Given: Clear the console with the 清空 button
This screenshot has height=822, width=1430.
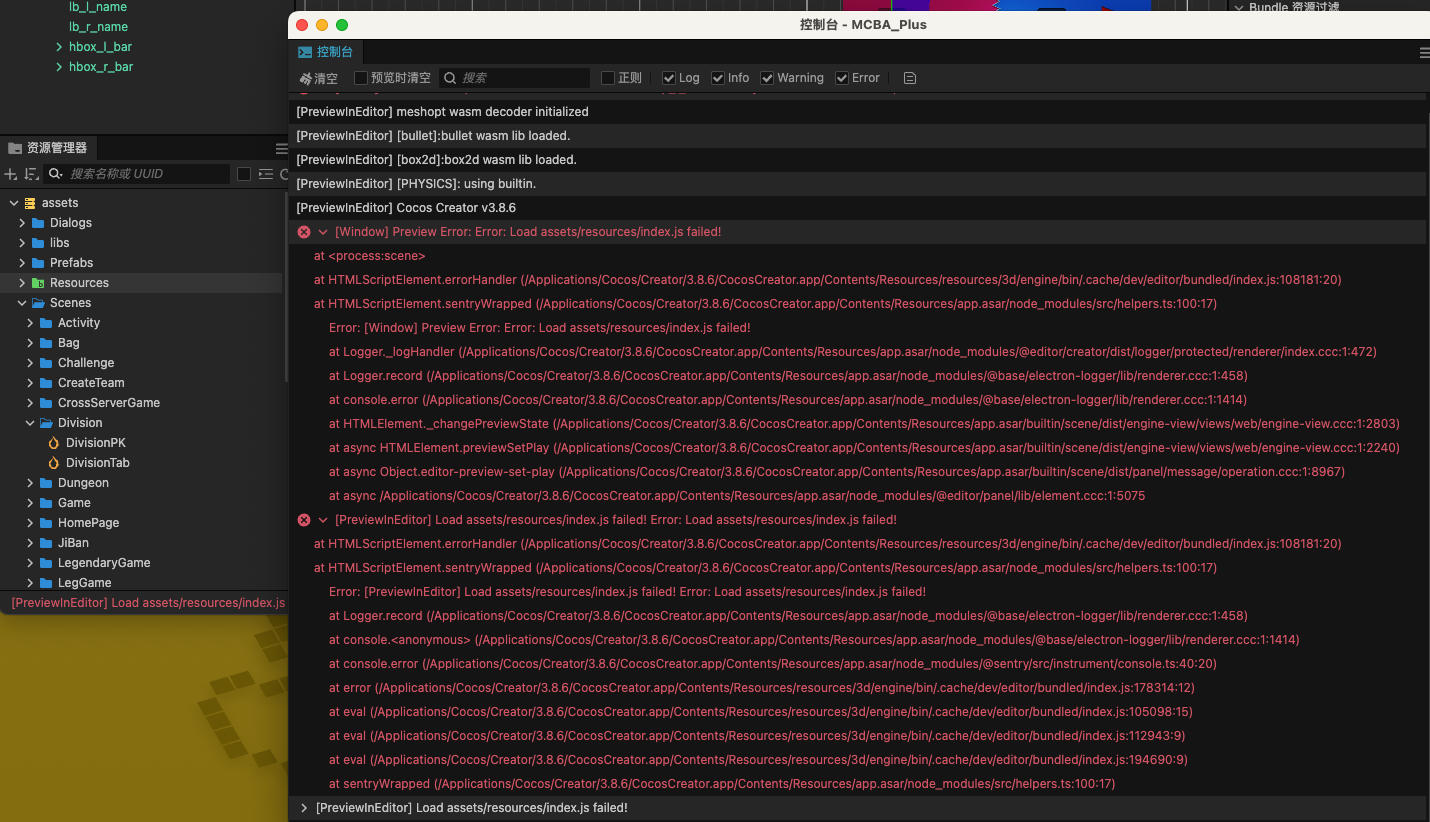Looking at the screenshot, I should 319,78.
